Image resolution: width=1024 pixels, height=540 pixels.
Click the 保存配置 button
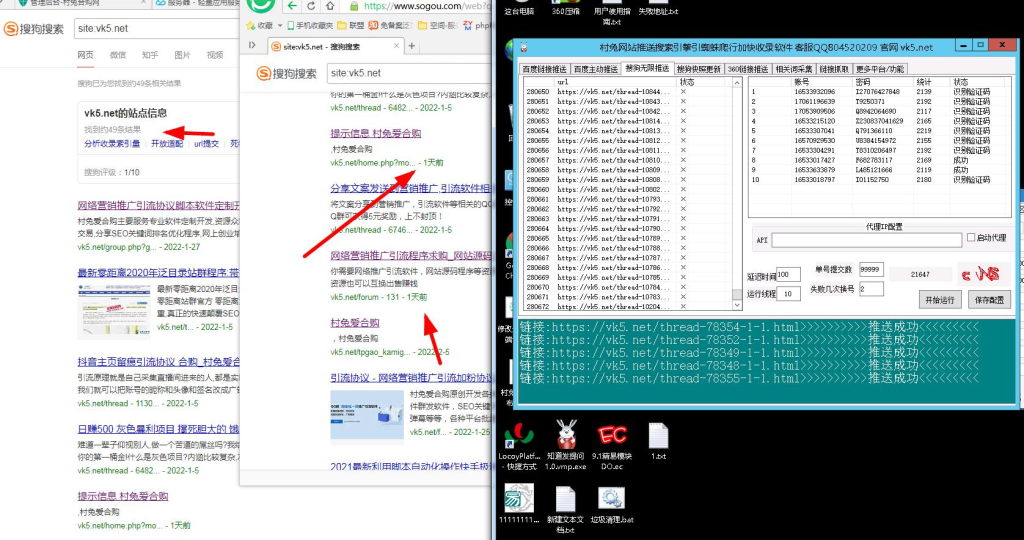[989, 300]
